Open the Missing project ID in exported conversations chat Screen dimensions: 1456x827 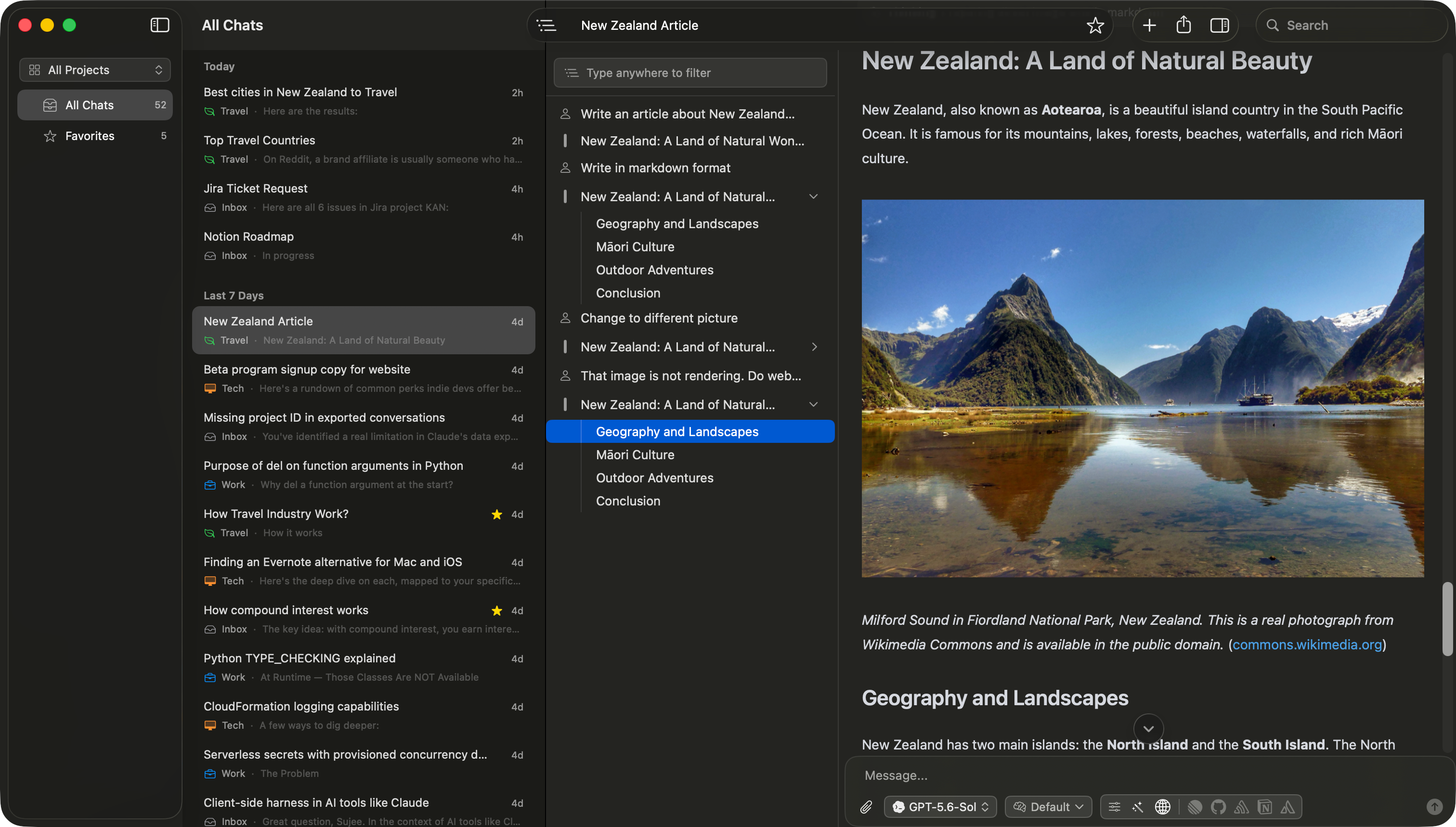(x=364, y=426)
